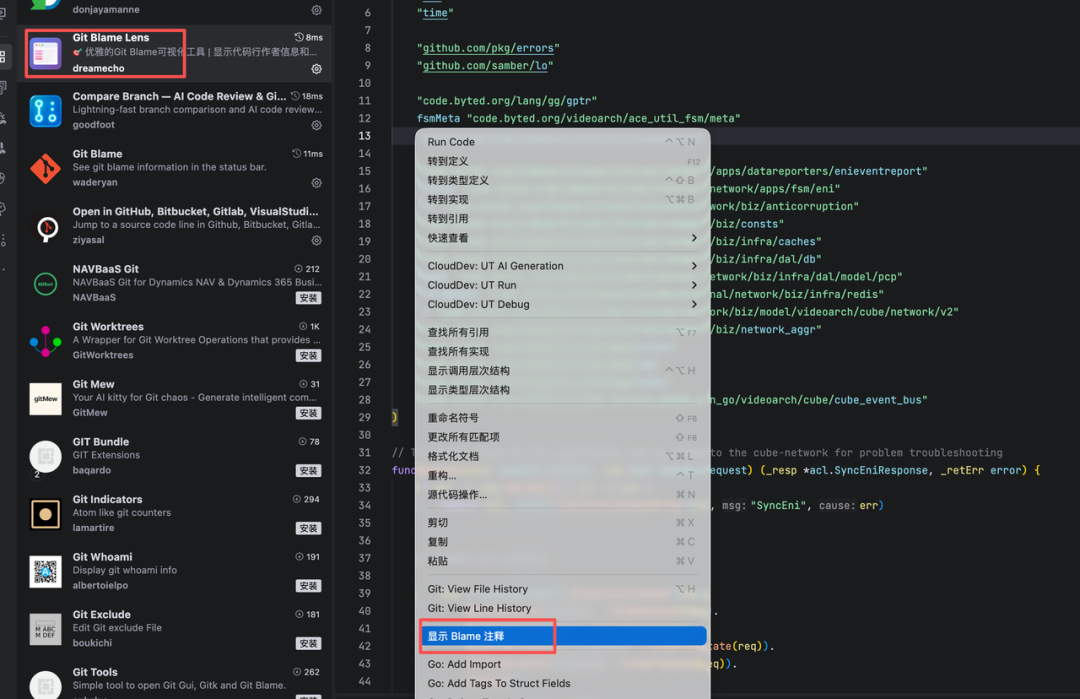Select 转到类型定义 menu entry
Viewport: 1080px width, 699px height.
(563, 180)
